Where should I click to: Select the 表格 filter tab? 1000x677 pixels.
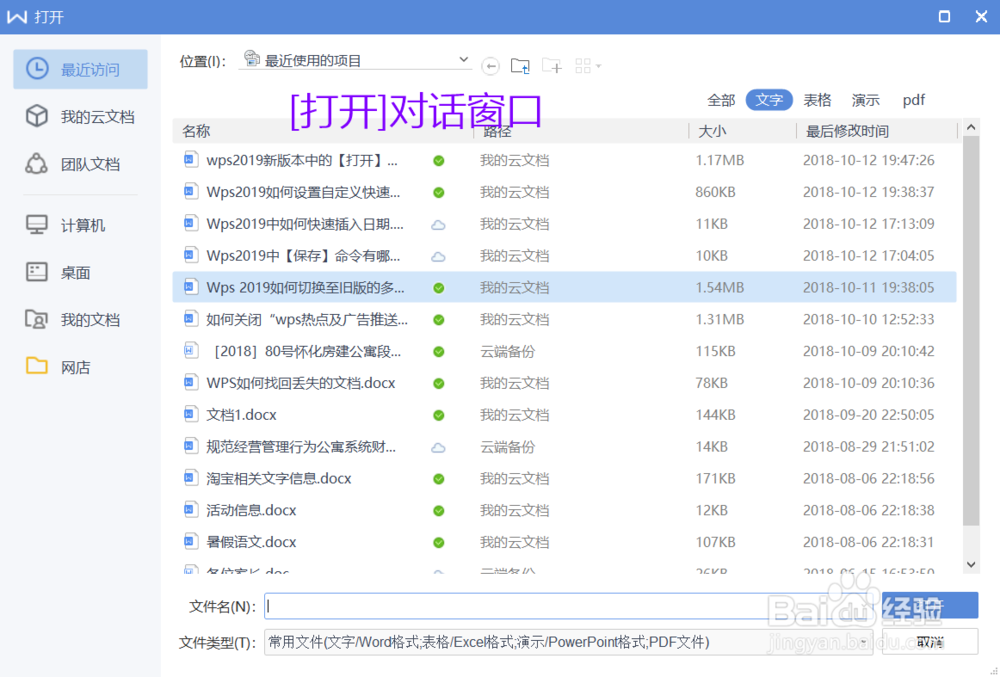[x=817, y=100]
